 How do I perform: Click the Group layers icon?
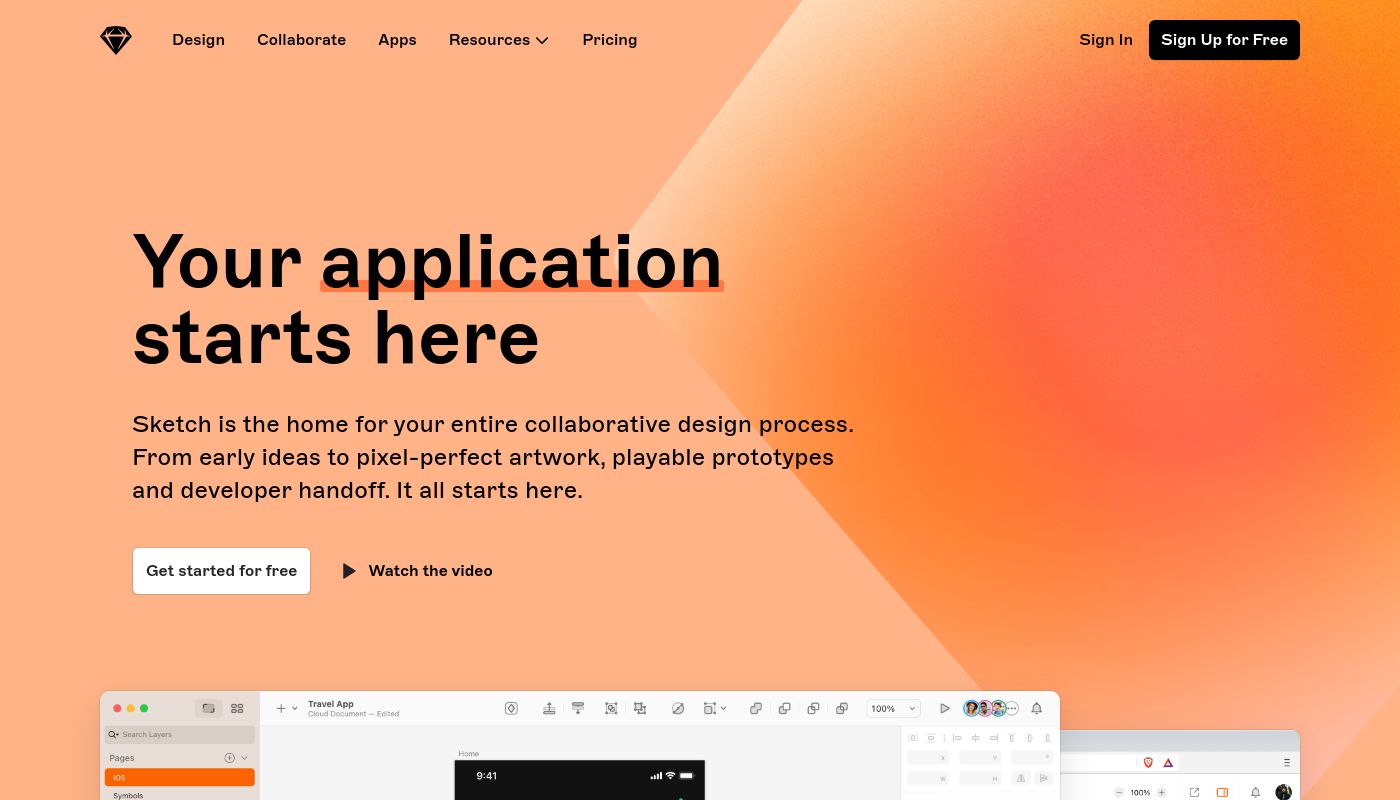click(x=611, y=708)
